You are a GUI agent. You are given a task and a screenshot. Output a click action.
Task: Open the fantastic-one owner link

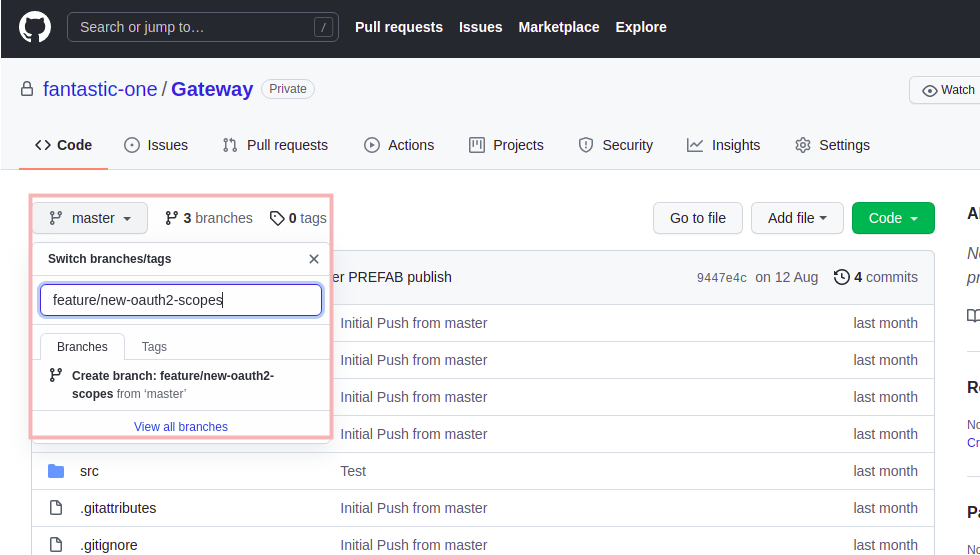[100, 89]
